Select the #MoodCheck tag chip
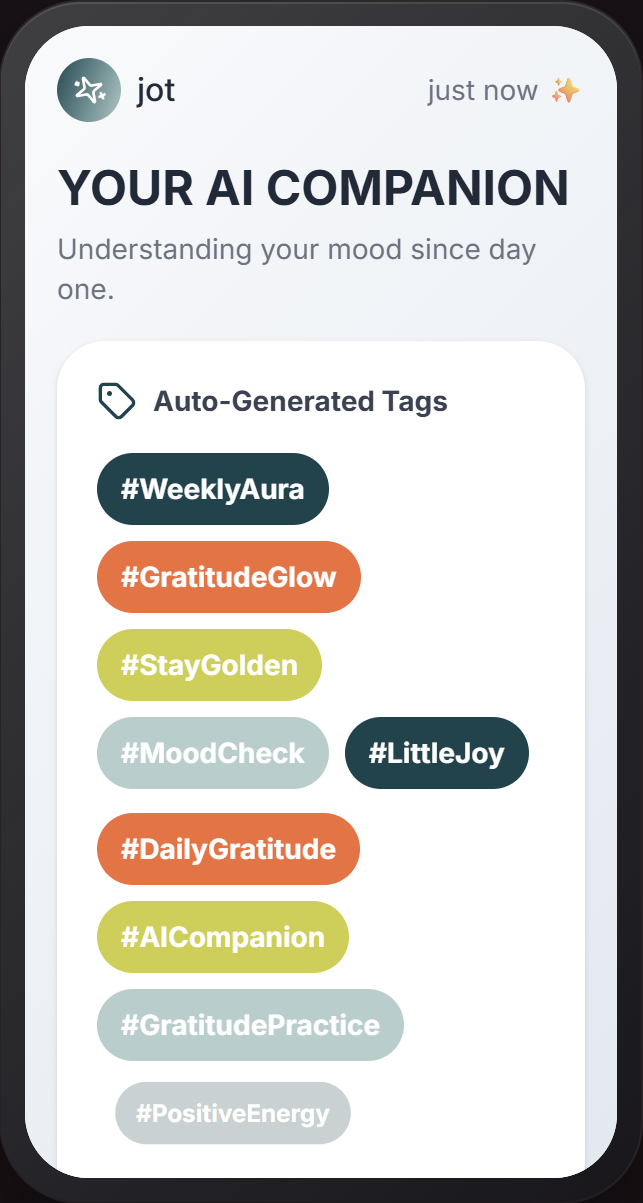Viewport: 643px width, 1203px height. [212, 753]
